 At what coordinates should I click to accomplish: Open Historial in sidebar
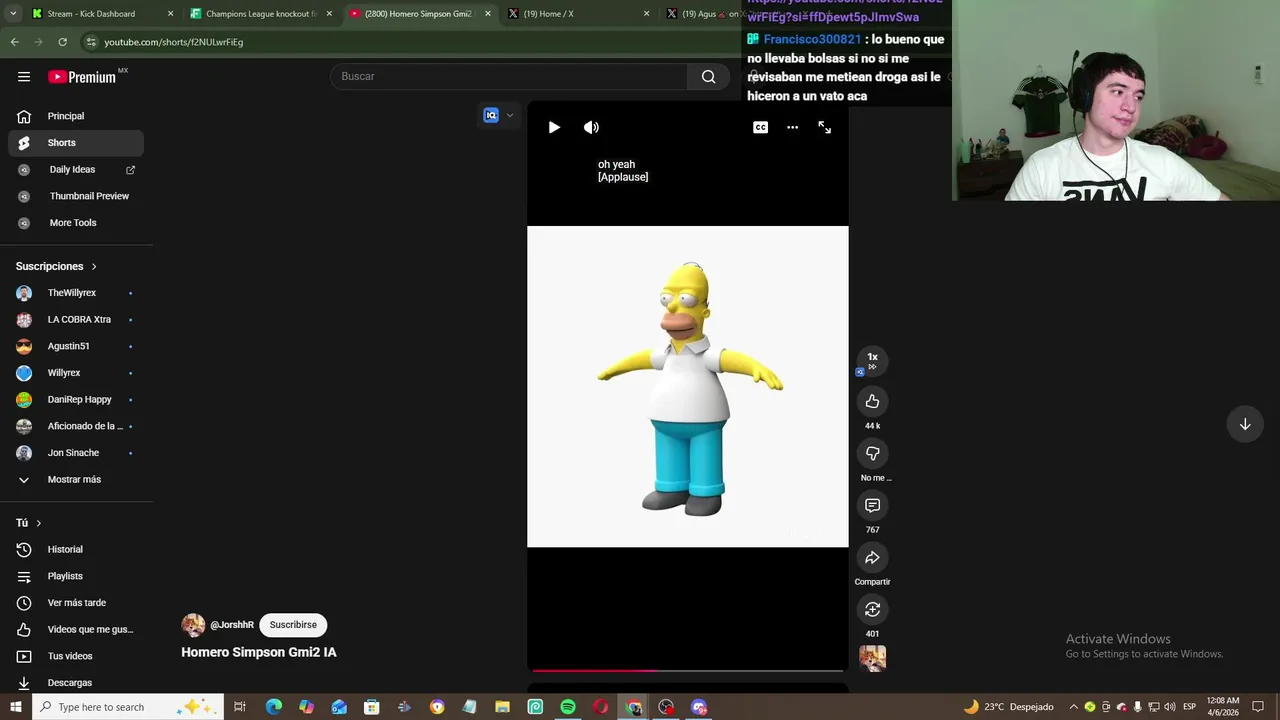pyautogui.click(x=76, y=549)
